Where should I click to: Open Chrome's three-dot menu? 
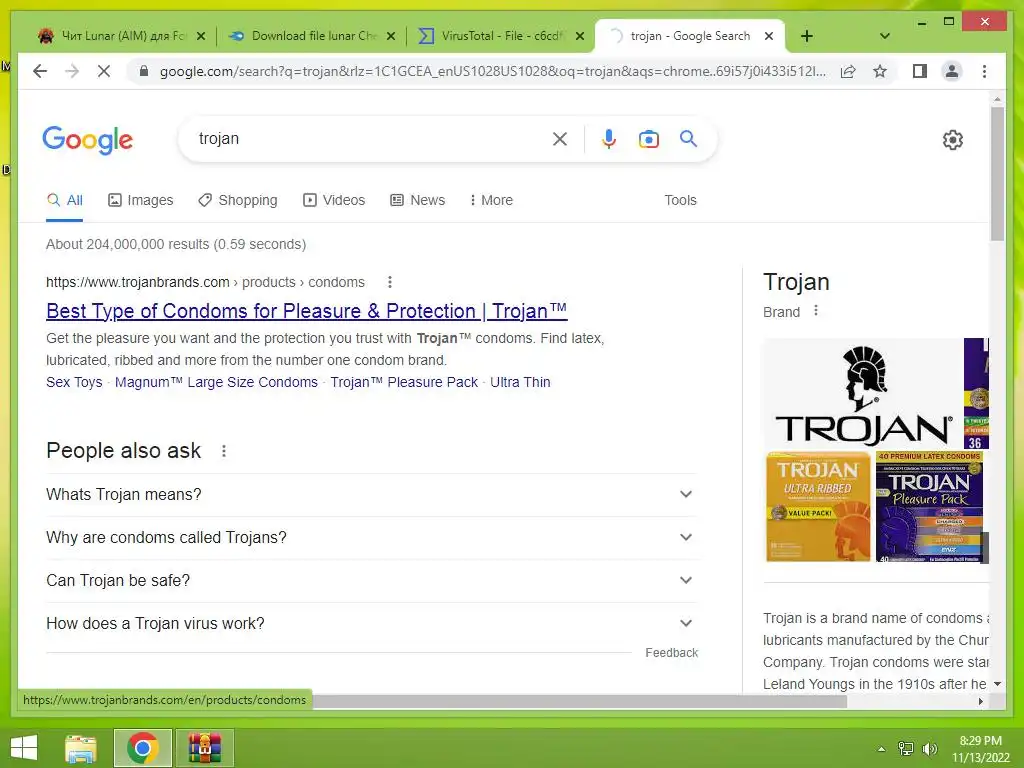[984, 71]
